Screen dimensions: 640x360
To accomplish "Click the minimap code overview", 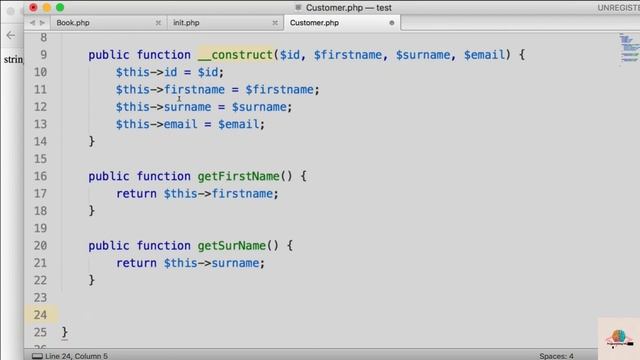I will click(x=629, y=48).
